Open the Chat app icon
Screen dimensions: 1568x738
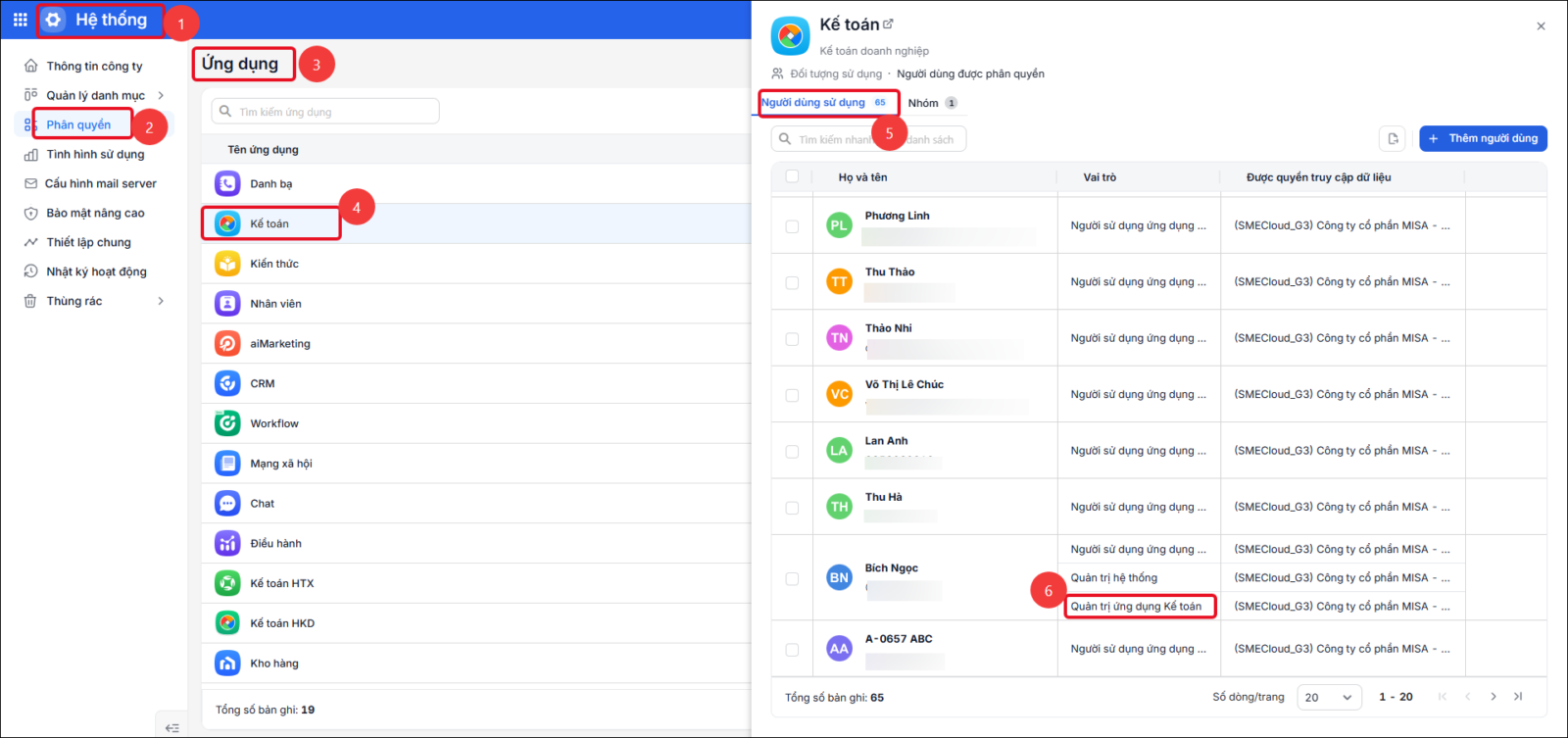click(x=227, y=504)
